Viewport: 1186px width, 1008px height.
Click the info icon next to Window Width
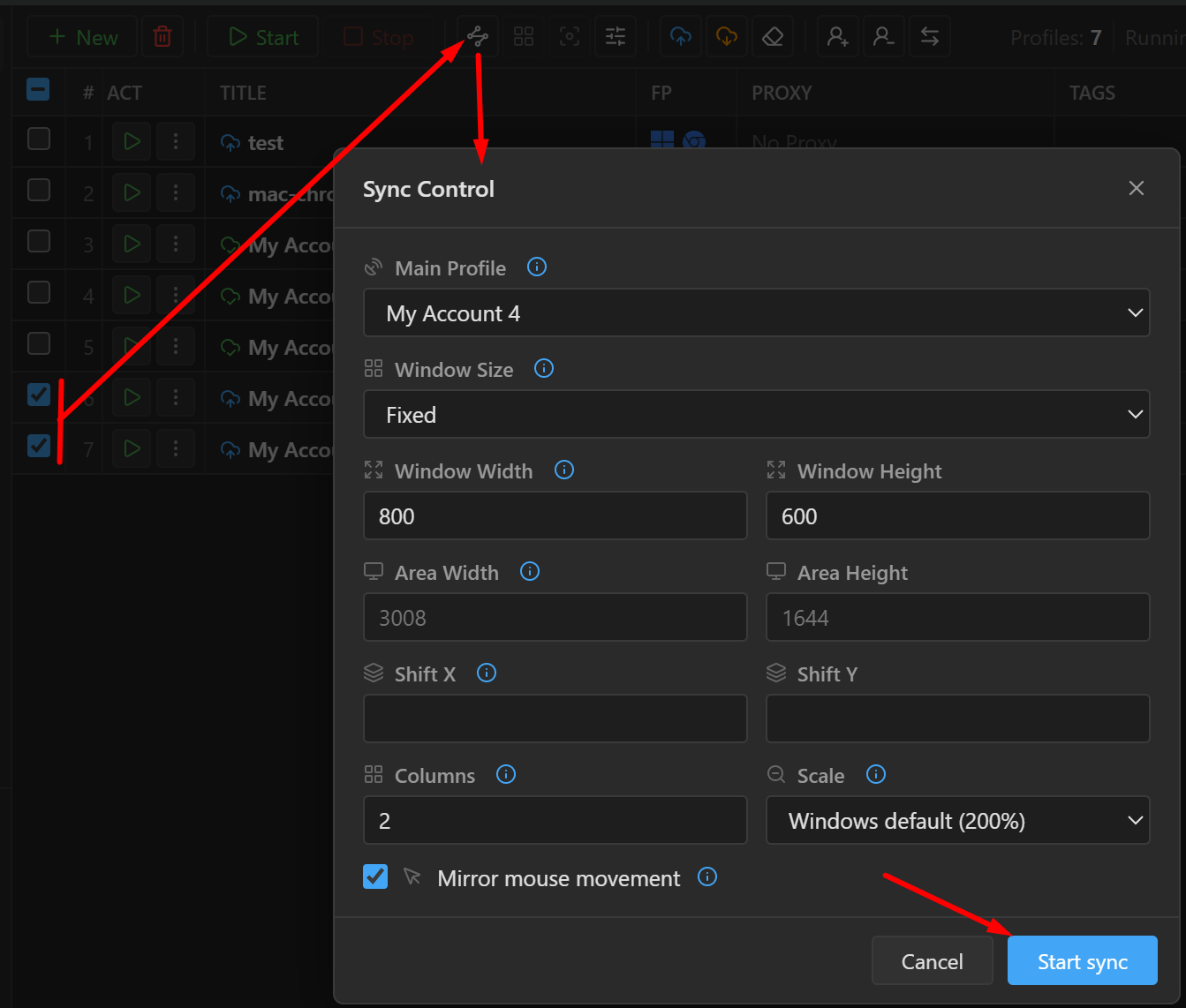(564, 470)
